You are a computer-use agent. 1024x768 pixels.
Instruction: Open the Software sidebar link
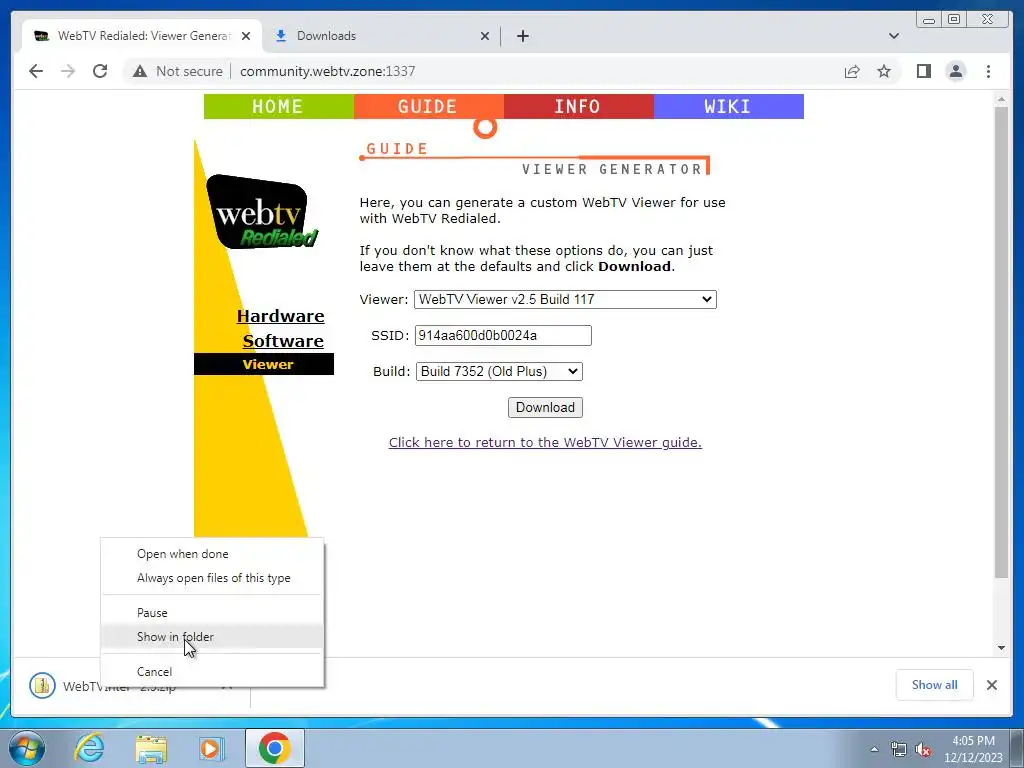(283, 341)
